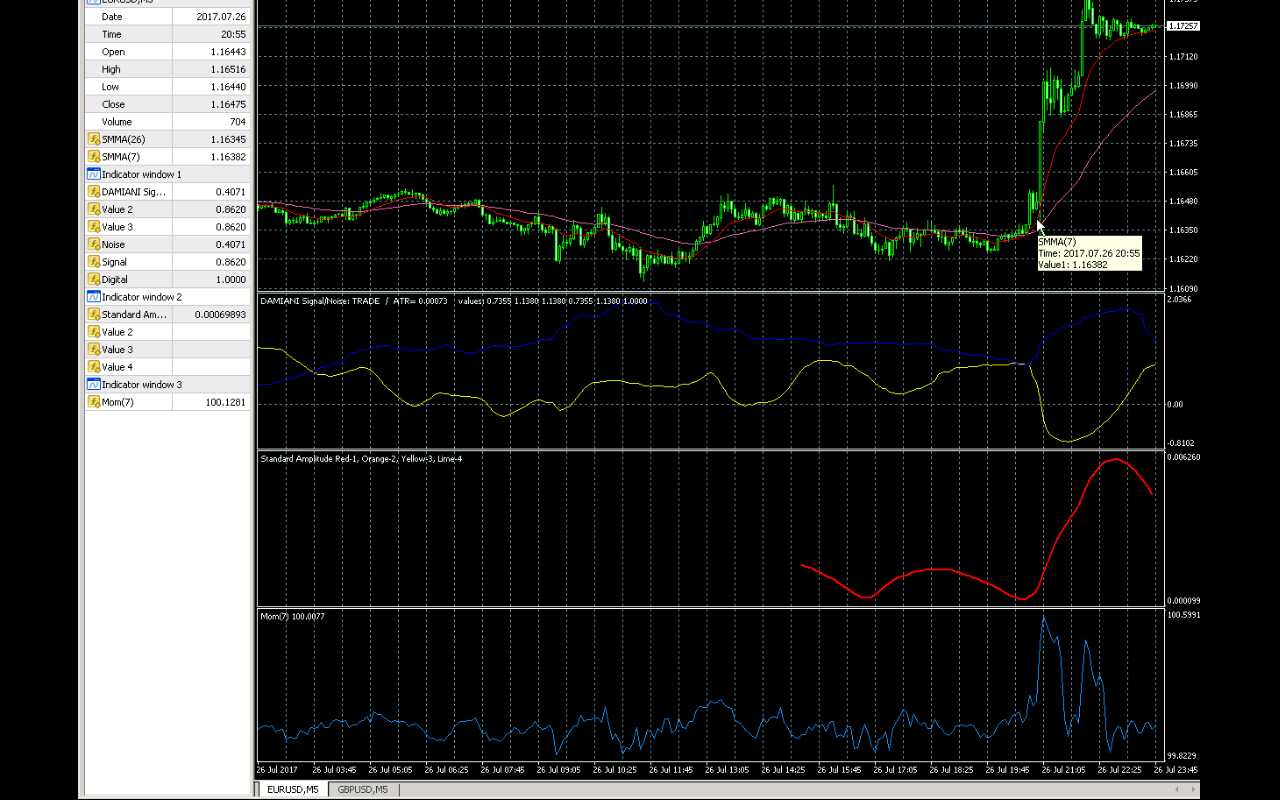
Task: Click the High value 1.16516
Action: click(228, 69)
